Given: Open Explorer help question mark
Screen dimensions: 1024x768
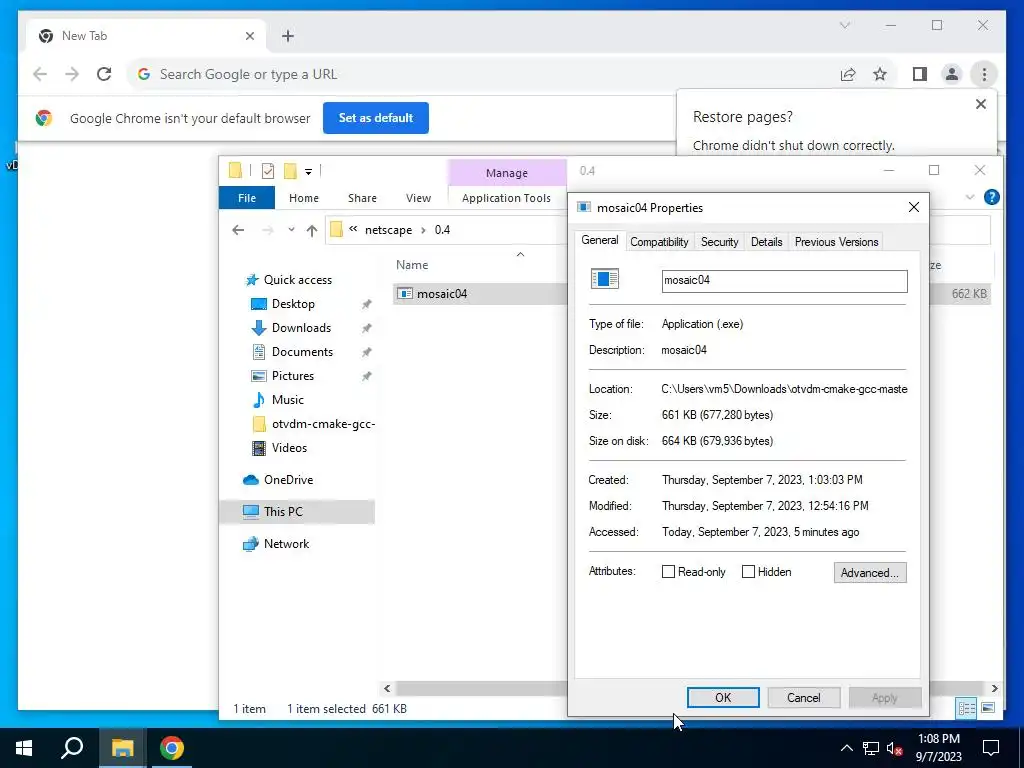Looking at the screenshot, I should click(991, 197).
